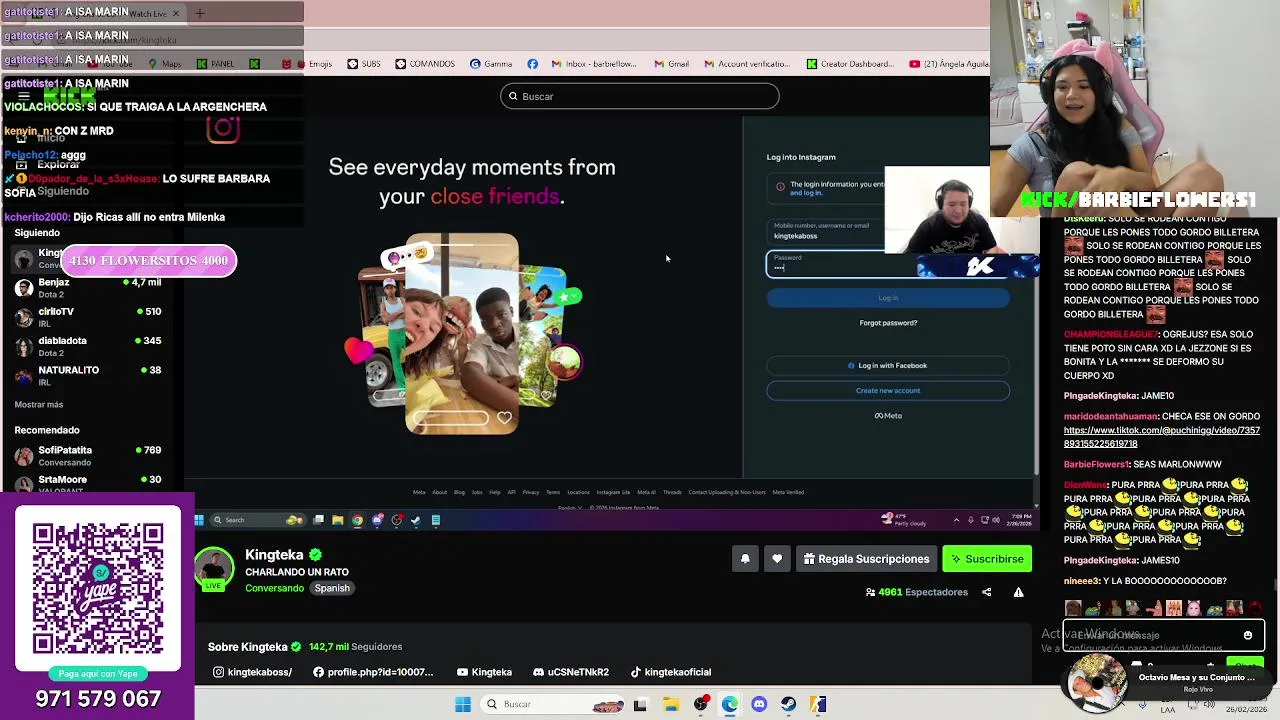Open the Gamma bookmark
Viewport: 1280px width, 720px height.
(x=491, y=64)
